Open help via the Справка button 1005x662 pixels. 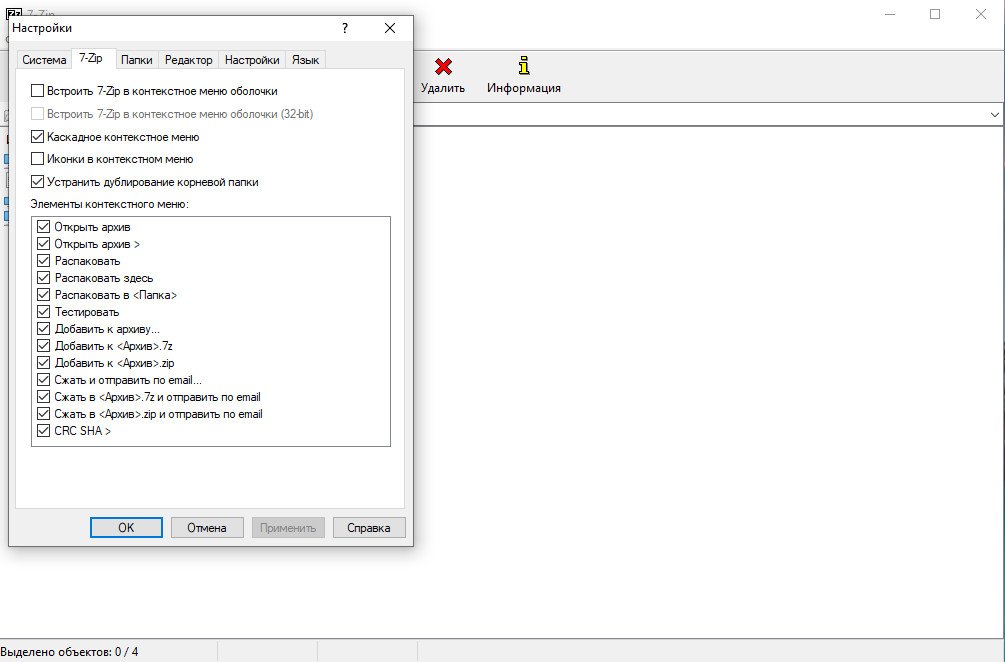click(x=369, y=527)
